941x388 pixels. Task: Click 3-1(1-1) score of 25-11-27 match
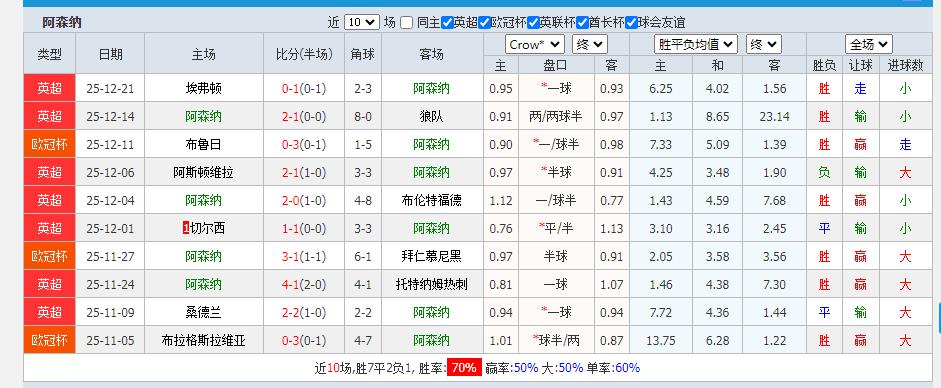pyautogui.click(x=304, y=257)
